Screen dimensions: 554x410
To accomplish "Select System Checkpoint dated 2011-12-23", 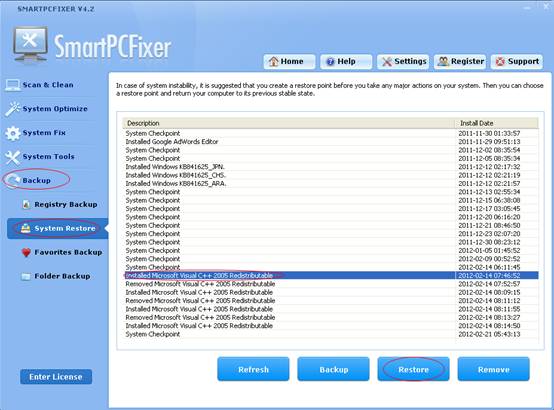I will click(x=331, y=234).
